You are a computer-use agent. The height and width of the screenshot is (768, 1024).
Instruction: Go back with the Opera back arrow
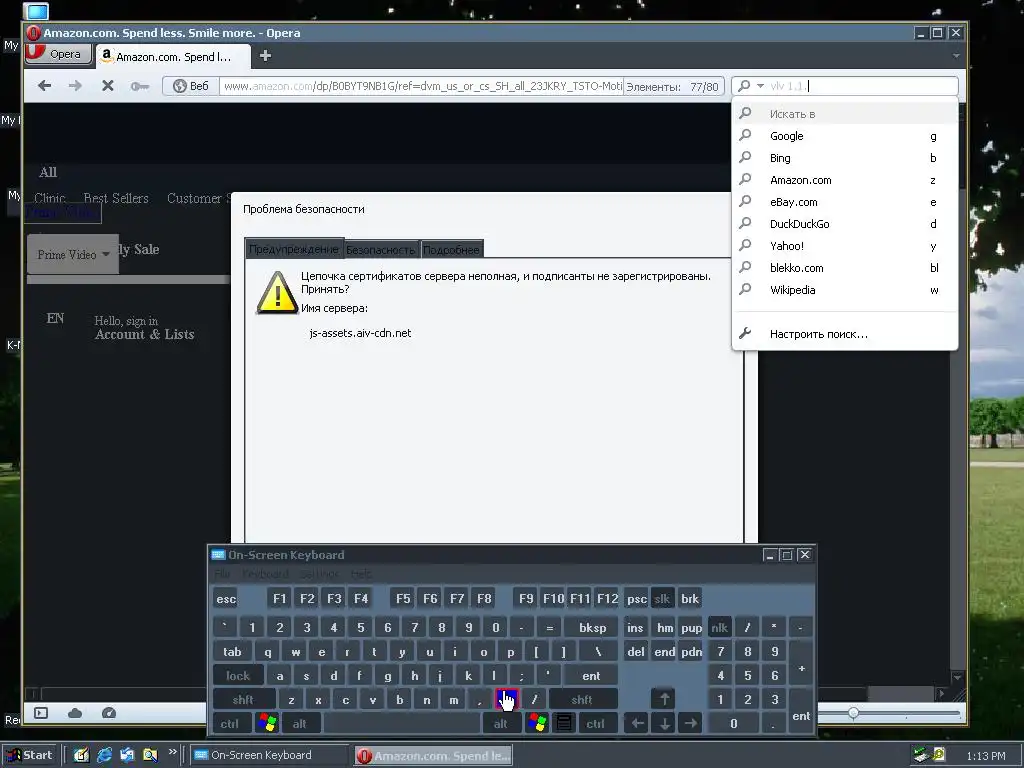[44, 86]
